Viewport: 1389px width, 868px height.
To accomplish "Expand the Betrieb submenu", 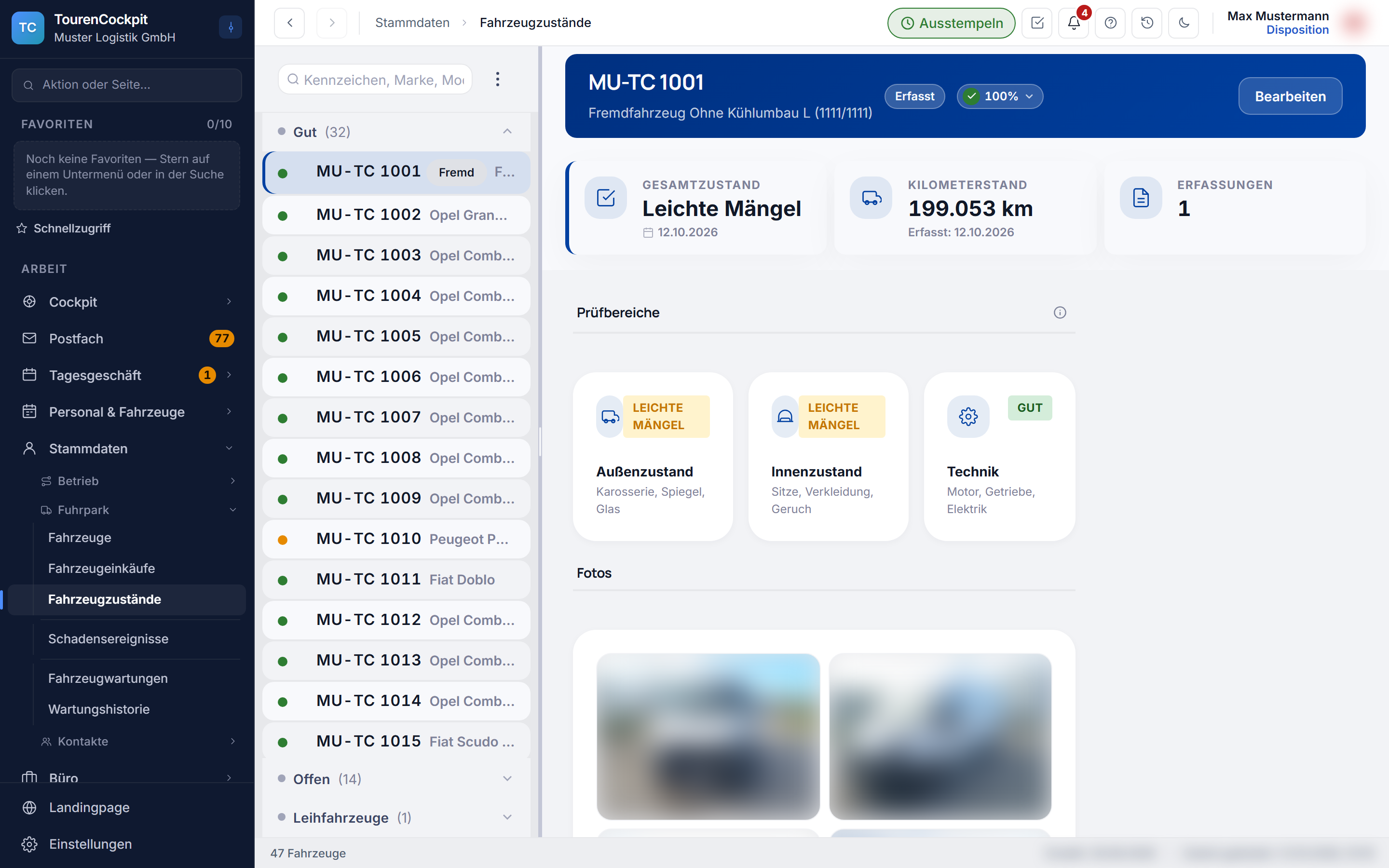I will click(x=138, y=481).
